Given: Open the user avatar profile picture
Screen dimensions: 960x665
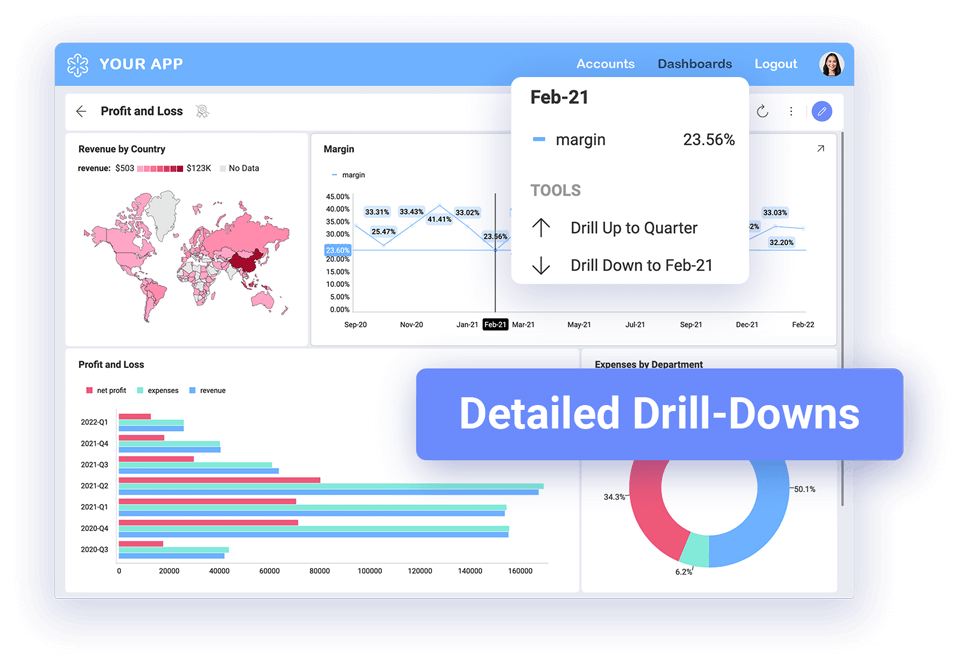Looking at the screenshot, I should 831,64.
